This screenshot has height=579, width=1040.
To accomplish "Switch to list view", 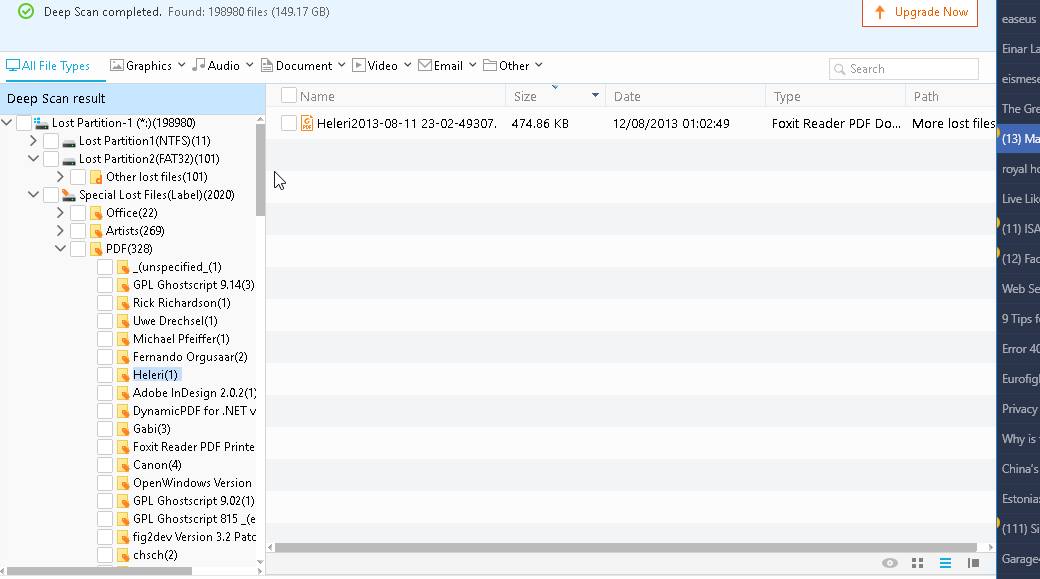I will (945, 563).
